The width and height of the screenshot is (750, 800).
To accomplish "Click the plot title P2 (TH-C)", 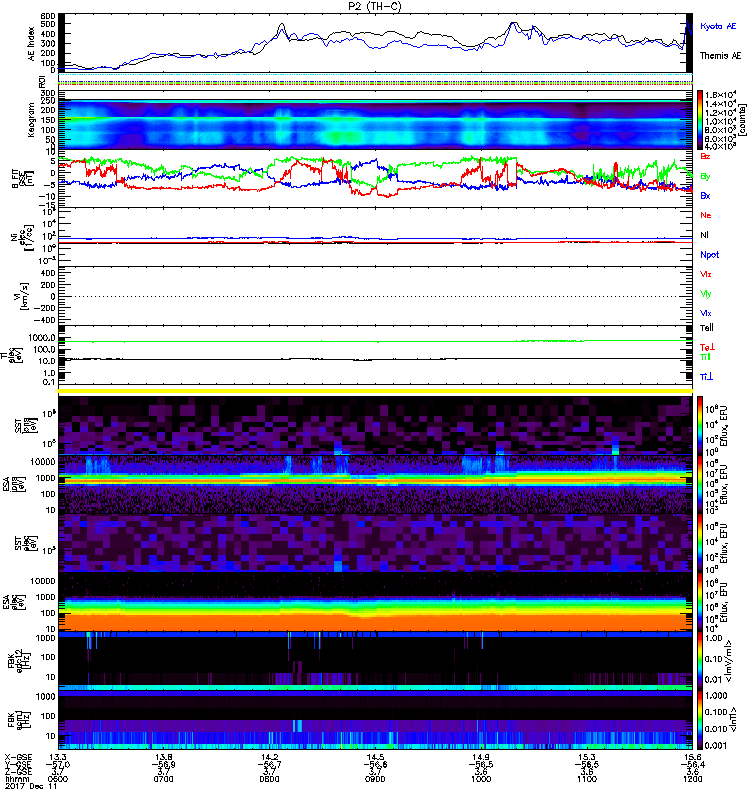I will (375, 6).
